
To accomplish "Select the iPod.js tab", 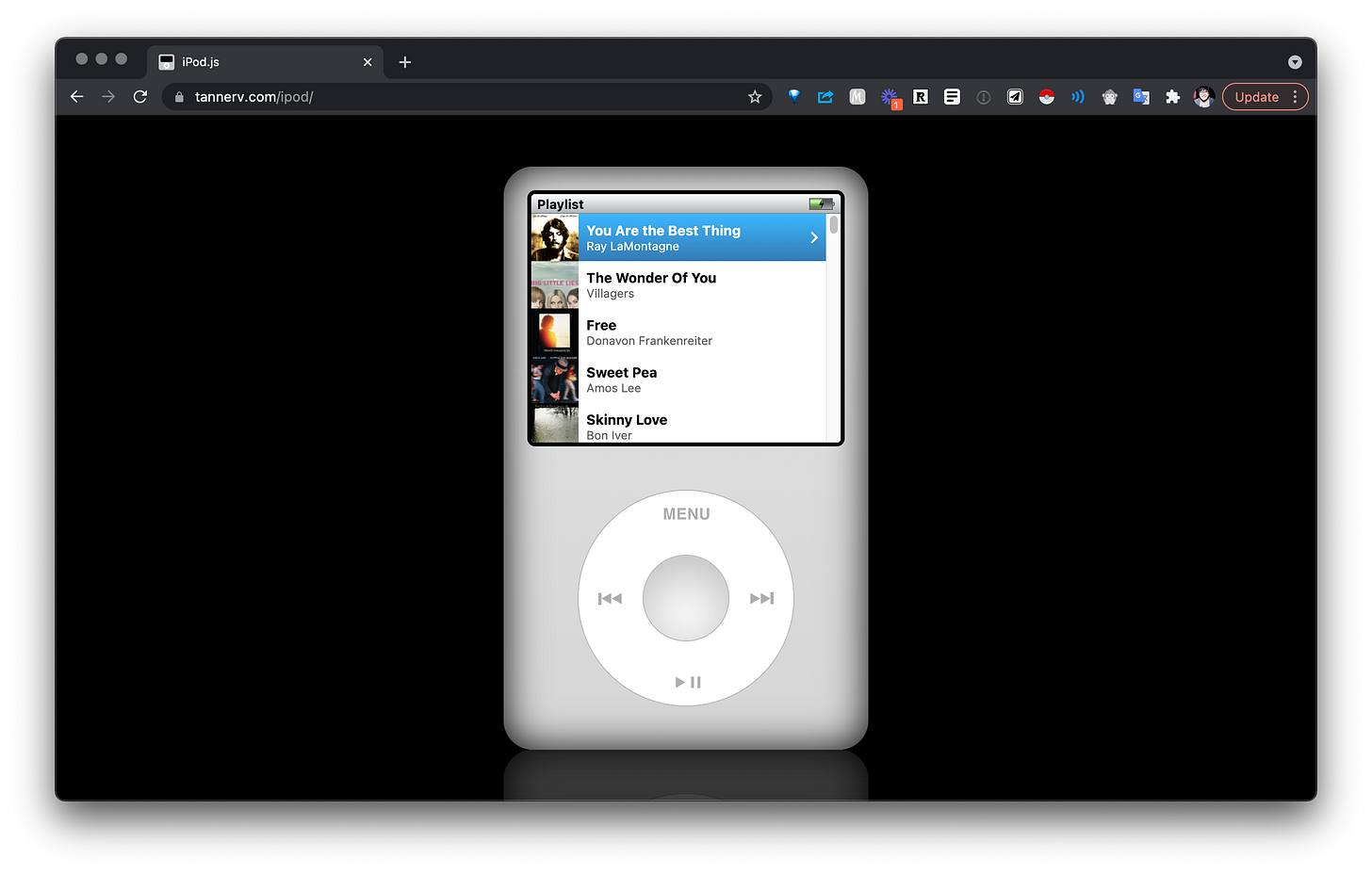I will (265, 62).
